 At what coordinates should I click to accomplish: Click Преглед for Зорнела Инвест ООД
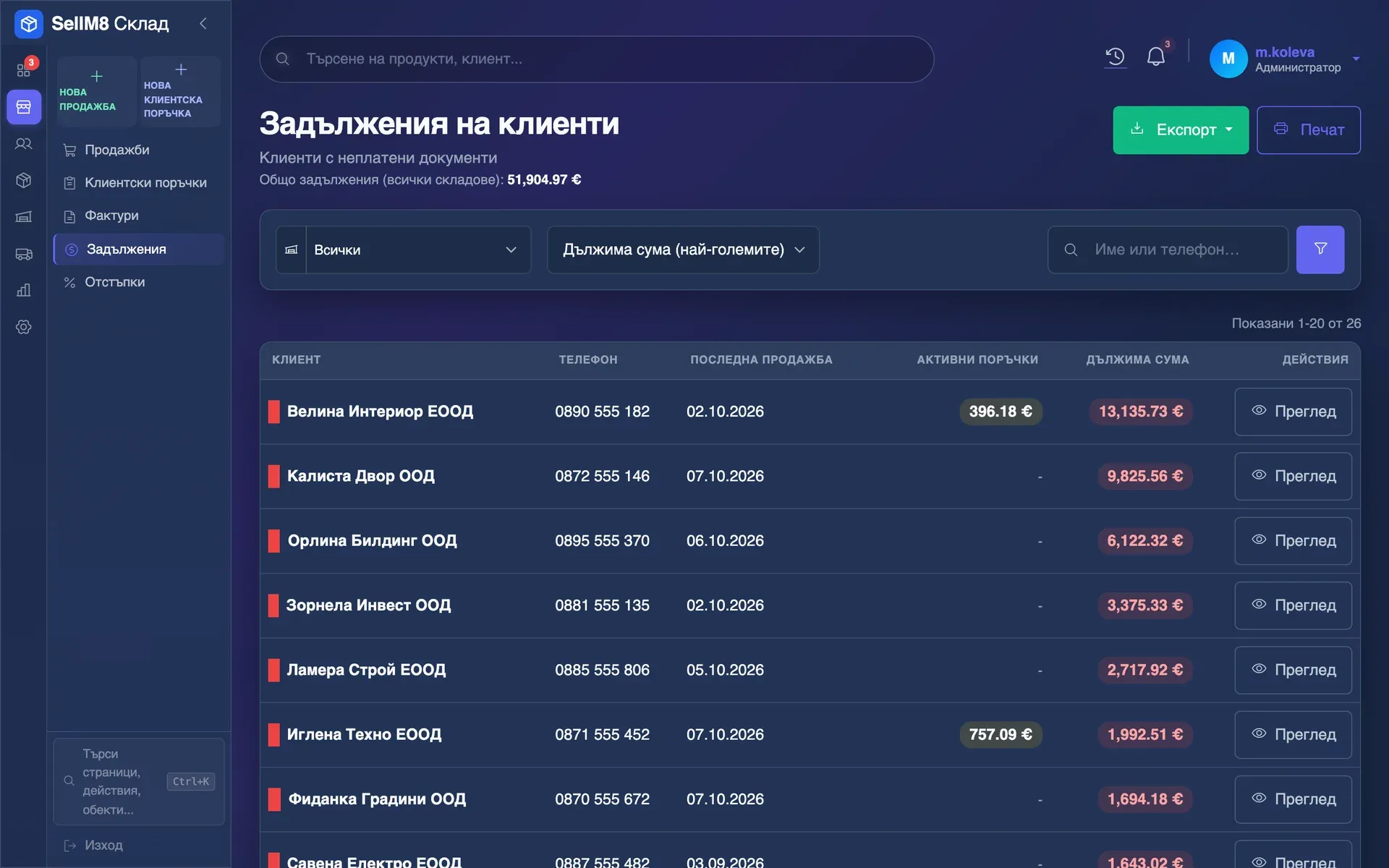(1293, 605)
